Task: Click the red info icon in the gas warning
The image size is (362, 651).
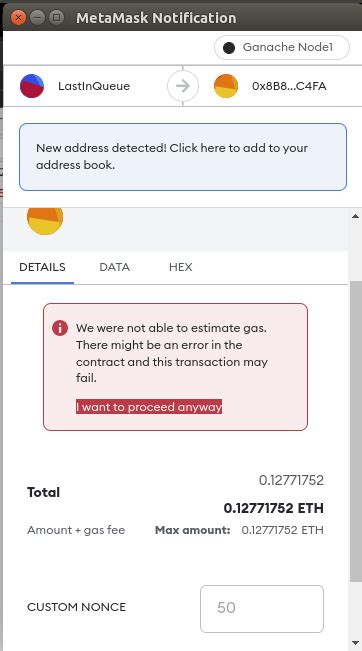Action: point(60,328)
